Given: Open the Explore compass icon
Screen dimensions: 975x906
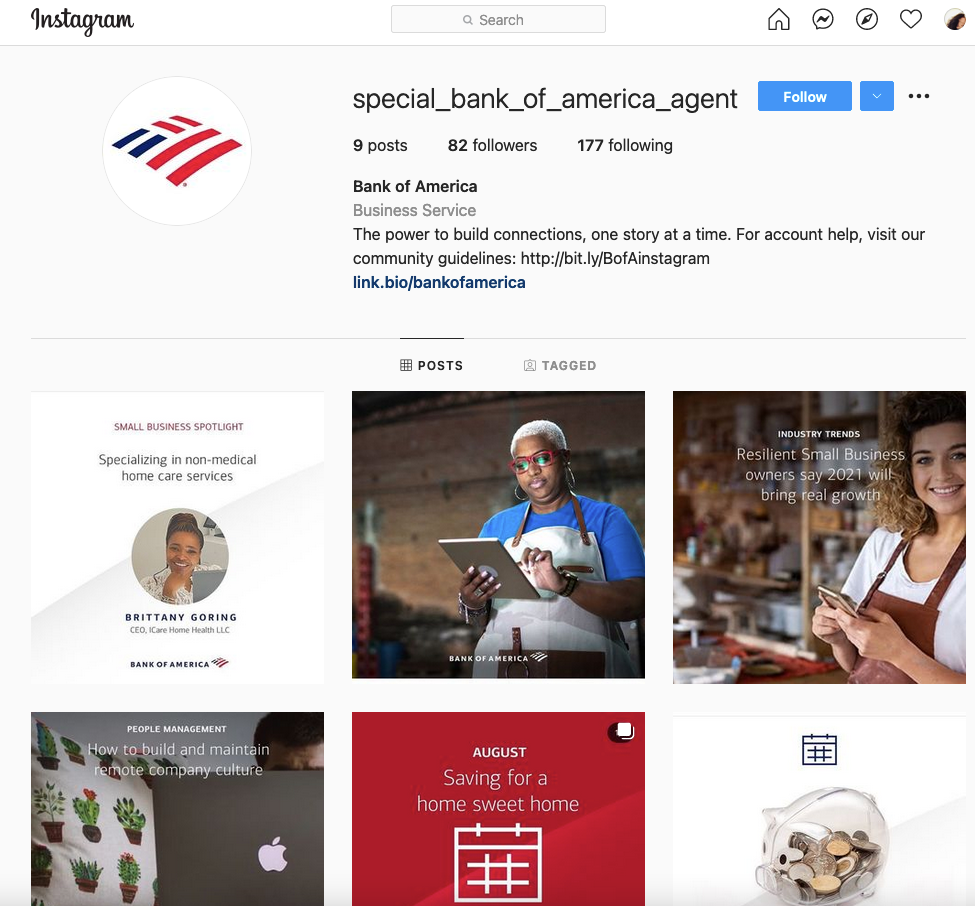Looking at the screenshot, I should (867, 19).
